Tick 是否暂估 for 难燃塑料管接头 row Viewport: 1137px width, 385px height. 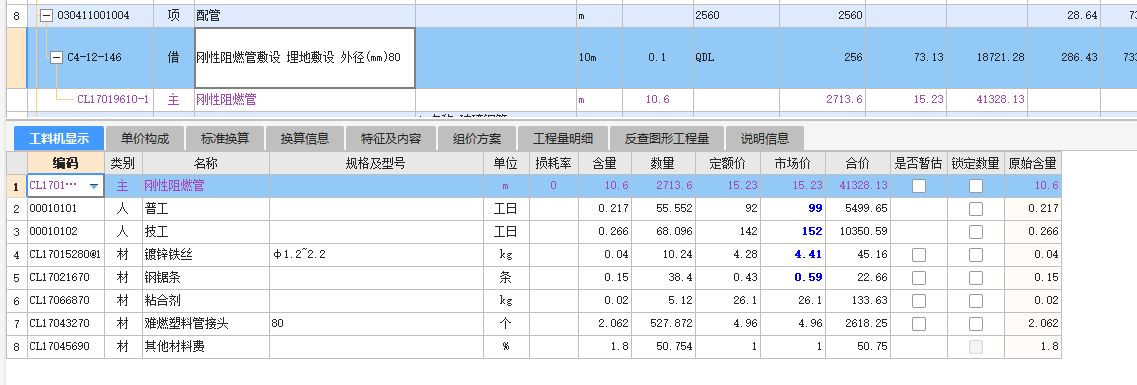click(x=919, y=323)
